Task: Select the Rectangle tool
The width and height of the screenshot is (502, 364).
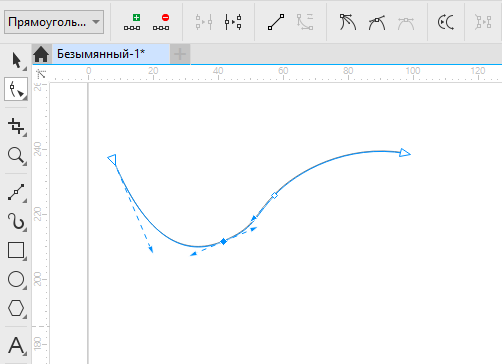Action: click(16, 250)
